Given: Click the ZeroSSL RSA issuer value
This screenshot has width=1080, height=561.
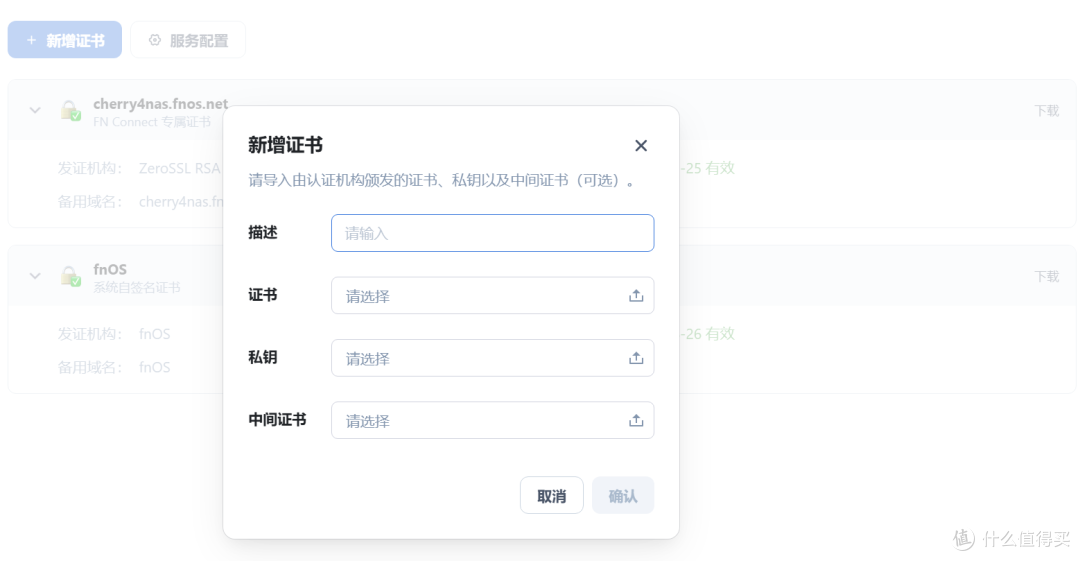Looking at the screenshot, I should click(180, 168).
